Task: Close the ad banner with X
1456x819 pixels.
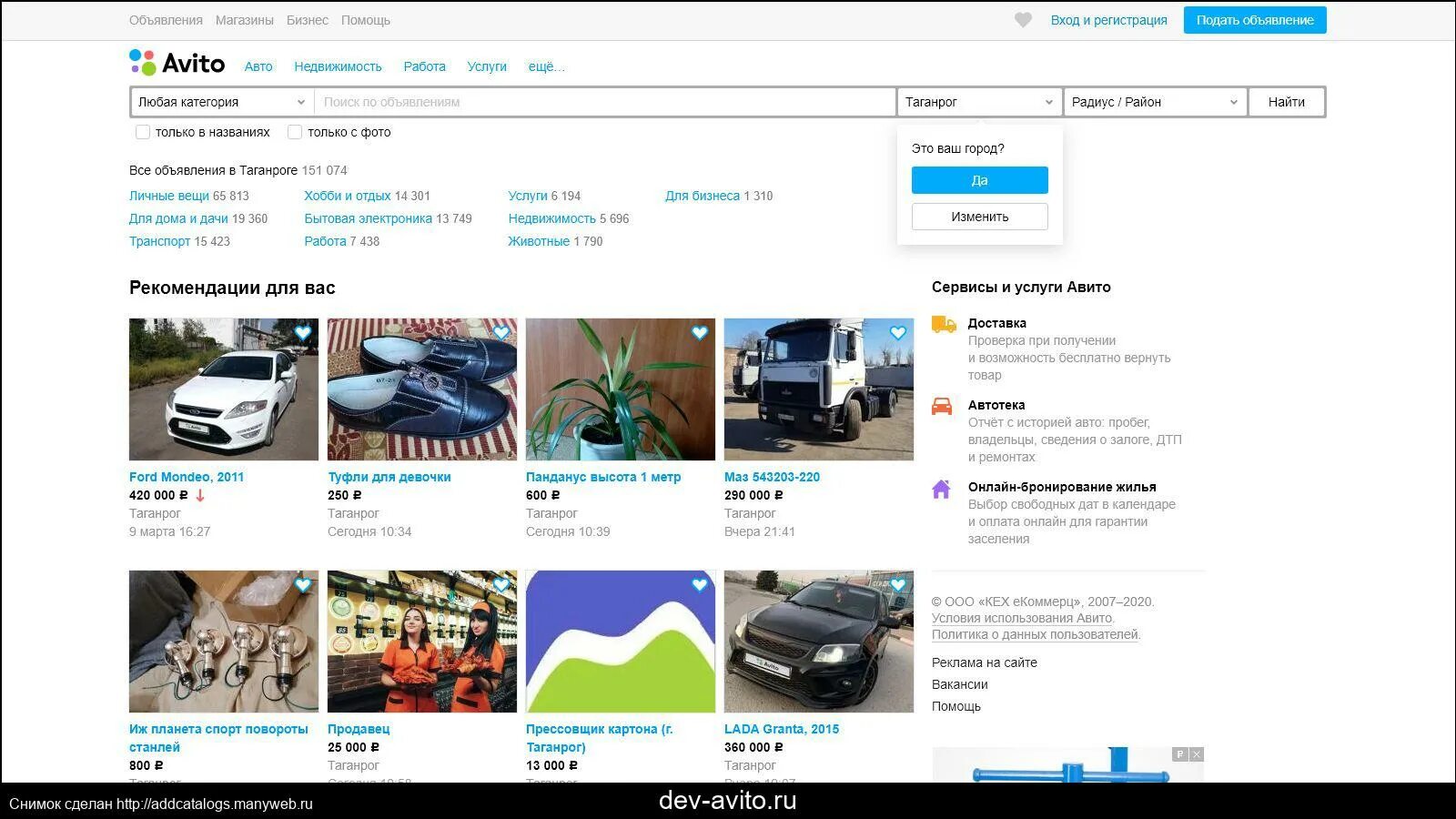Action: point(1197,754)
